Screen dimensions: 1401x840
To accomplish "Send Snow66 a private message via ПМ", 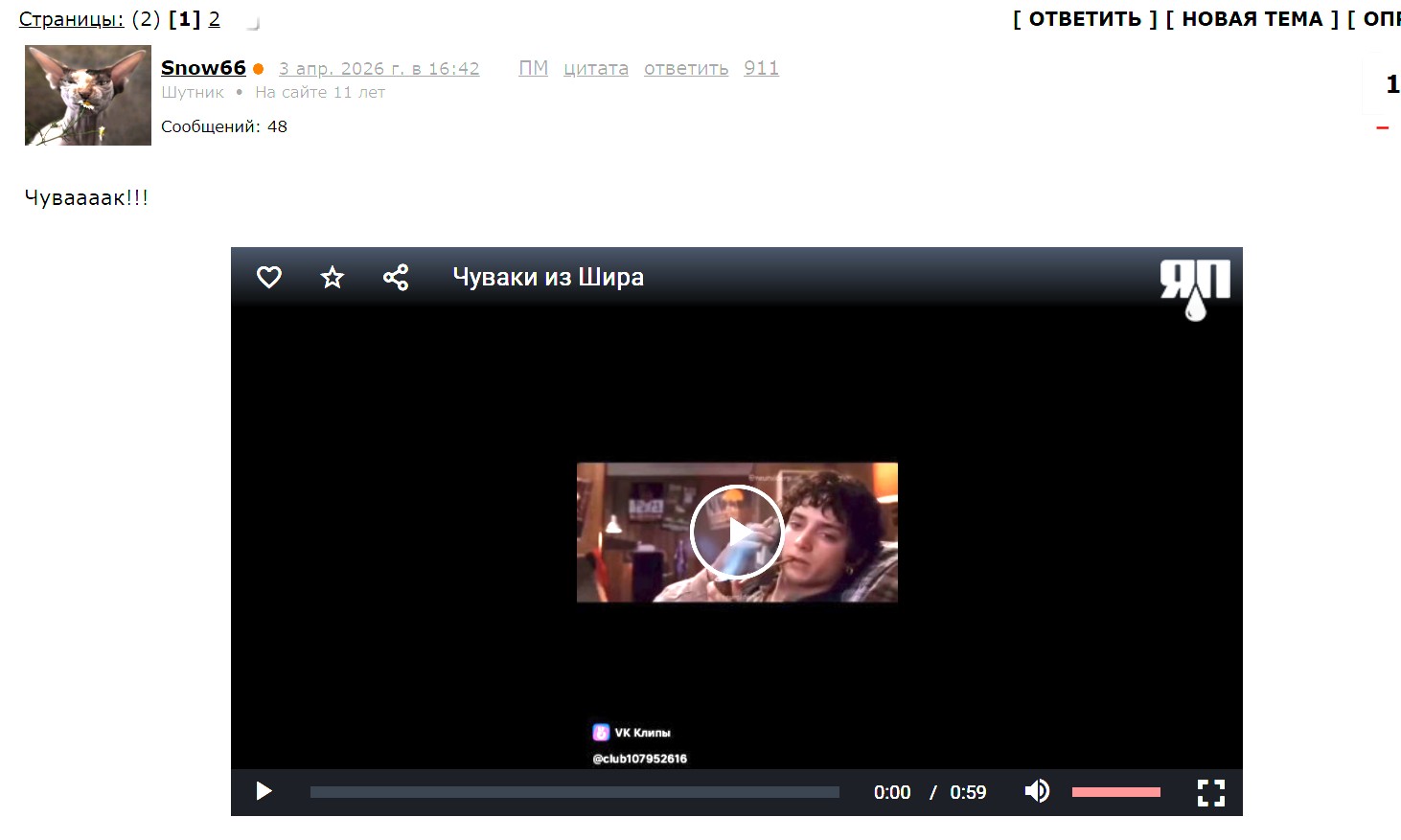I will pyautogui.click(x=534, y=68).
